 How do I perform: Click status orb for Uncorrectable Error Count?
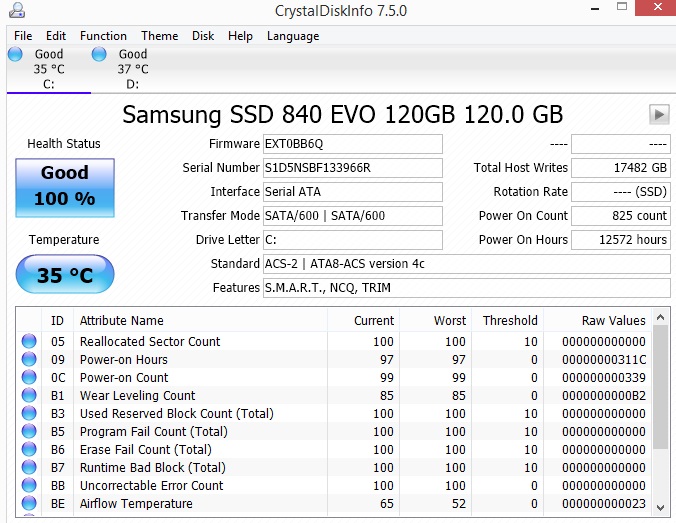click(x=29, y=485)
